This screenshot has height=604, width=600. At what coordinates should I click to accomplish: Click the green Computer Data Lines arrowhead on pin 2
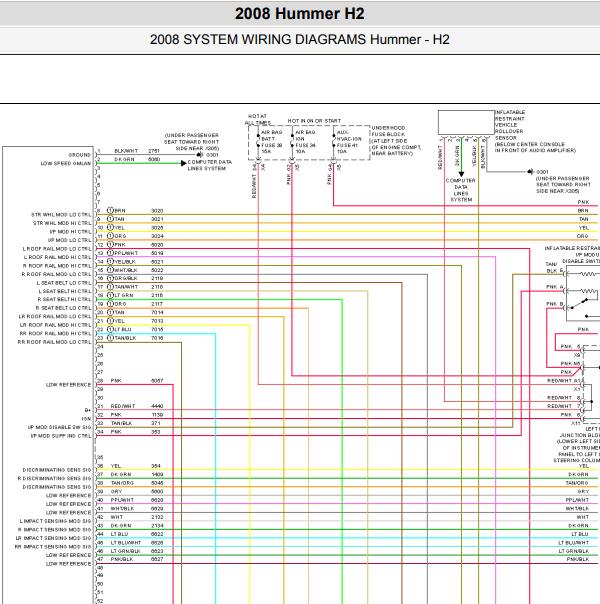coord(184,163)
